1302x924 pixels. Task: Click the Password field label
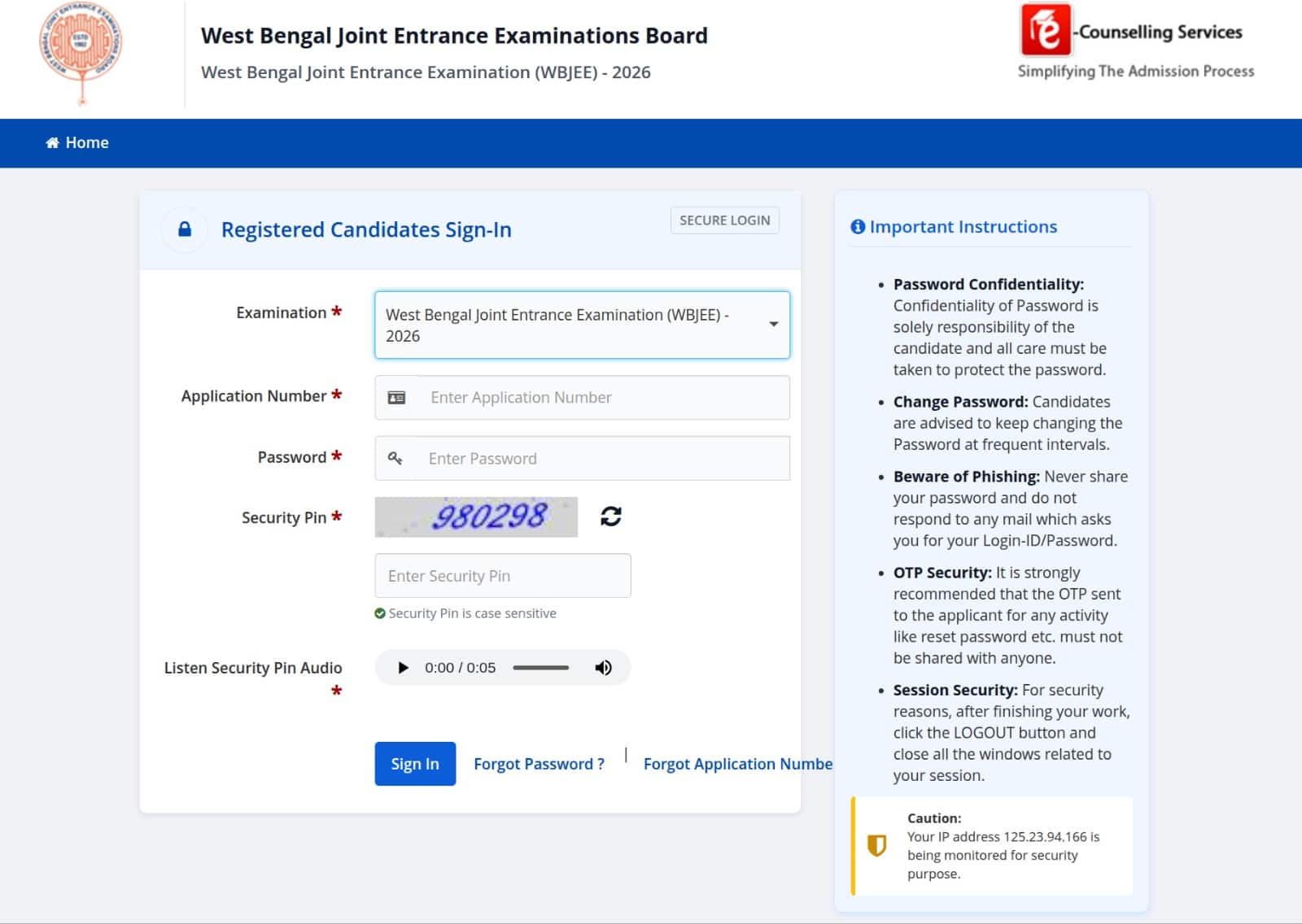[291, 457]
